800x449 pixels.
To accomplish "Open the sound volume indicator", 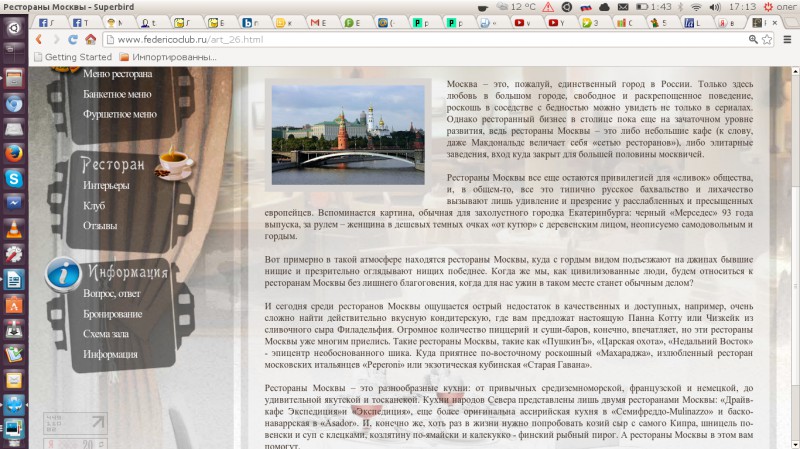I will point(715,7).
